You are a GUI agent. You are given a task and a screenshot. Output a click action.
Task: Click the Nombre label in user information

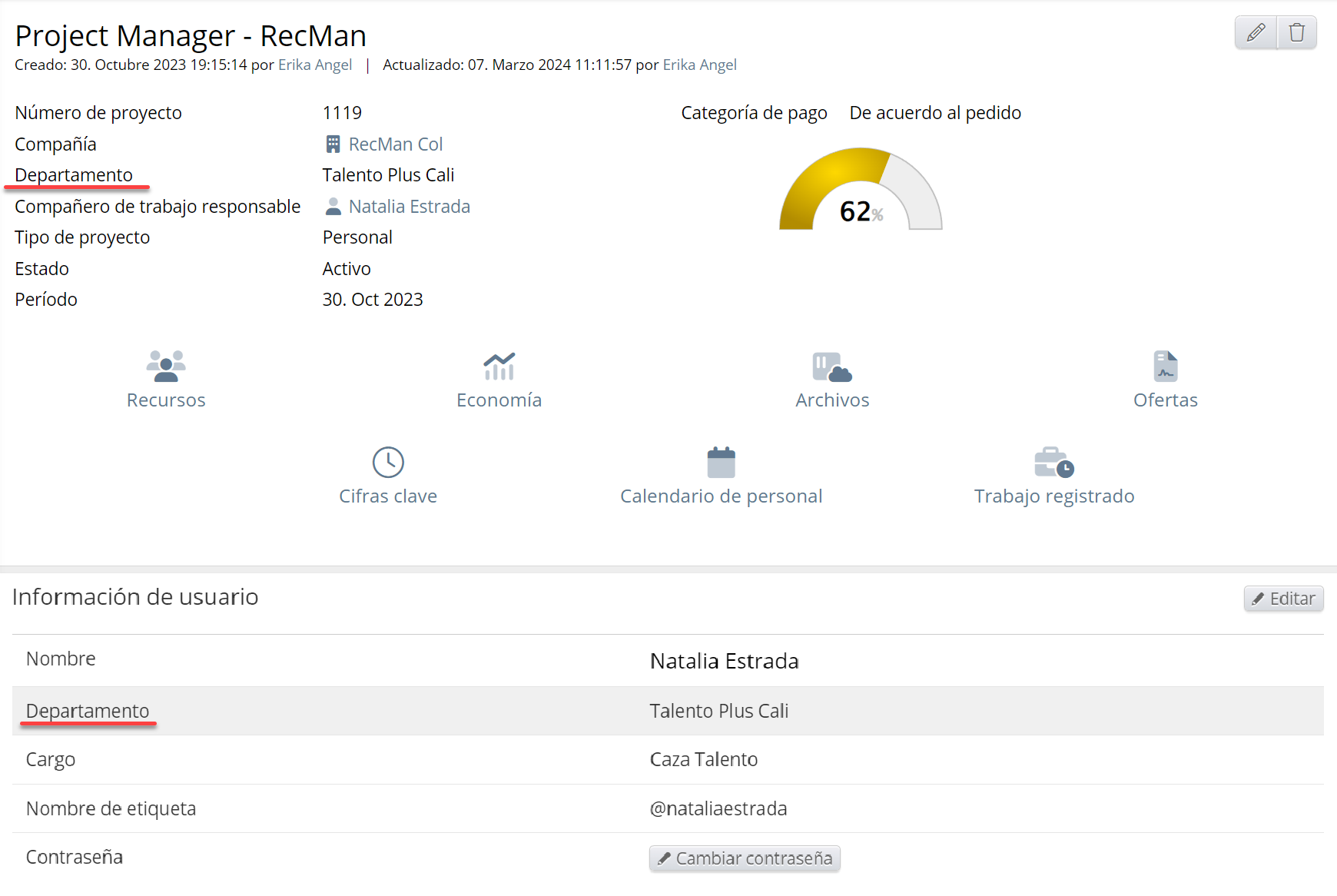coord(61,659)
